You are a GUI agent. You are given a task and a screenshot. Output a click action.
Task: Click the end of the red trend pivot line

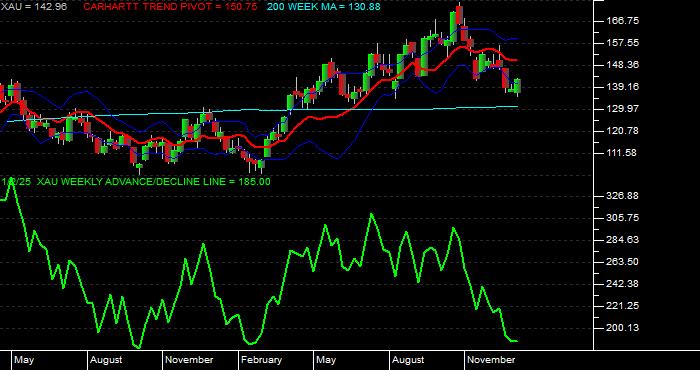[517, 60]
